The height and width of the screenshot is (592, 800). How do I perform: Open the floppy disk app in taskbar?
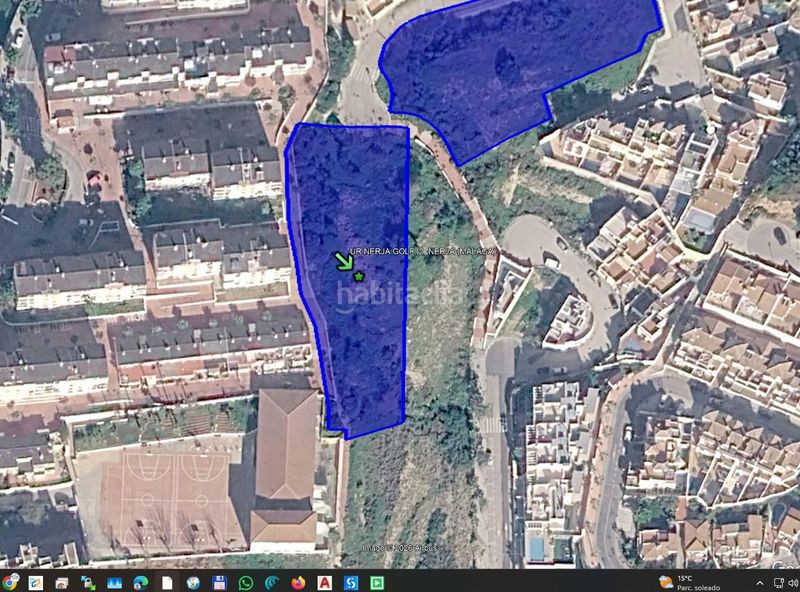click(x=219, y=582)
